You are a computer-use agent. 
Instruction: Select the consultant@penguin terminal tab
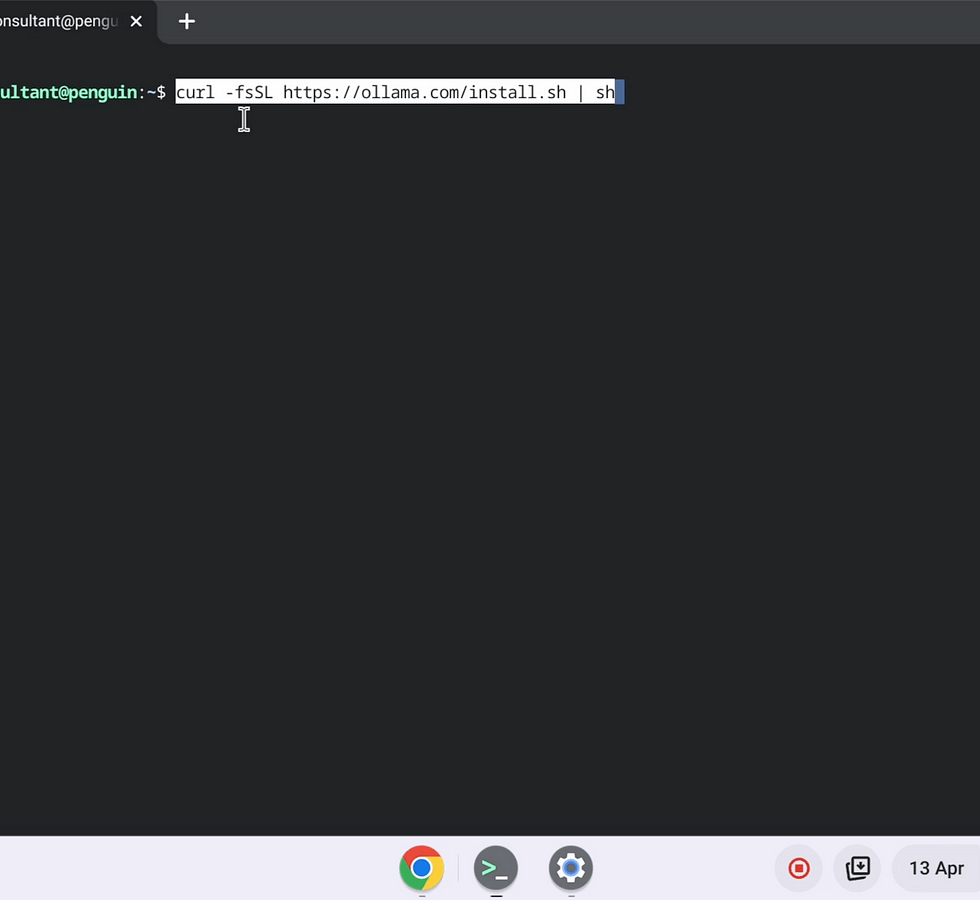click(x=58, y=21)
